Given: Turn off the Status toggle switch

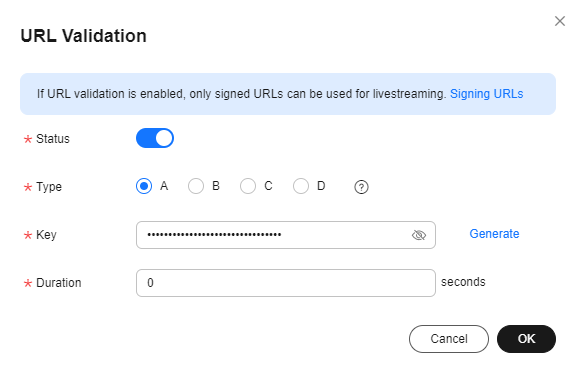Looking at the screenshot, I should tap(155, 138).
